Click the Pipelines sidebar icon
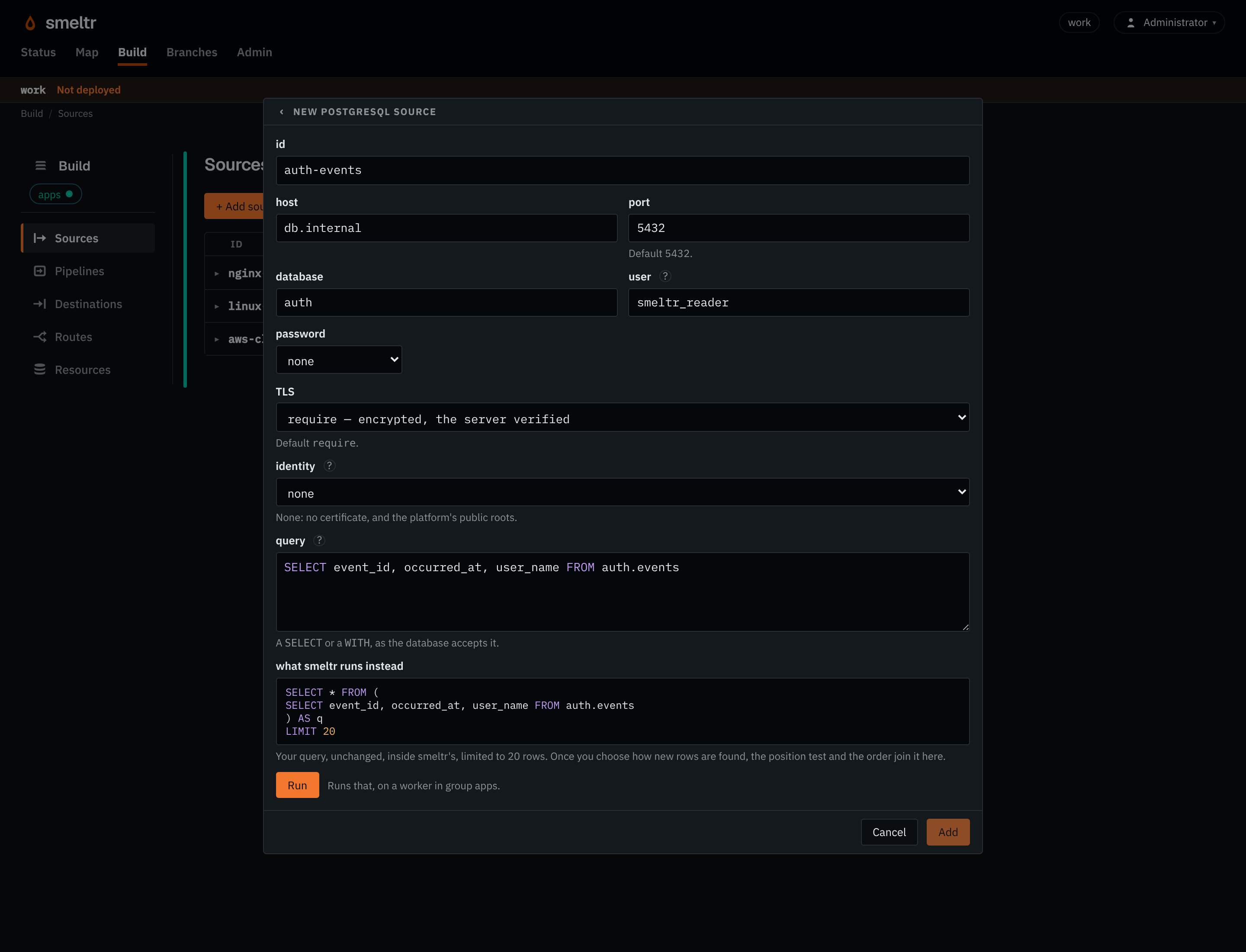This screenshot has width=1246, height=952. [40, 271]
